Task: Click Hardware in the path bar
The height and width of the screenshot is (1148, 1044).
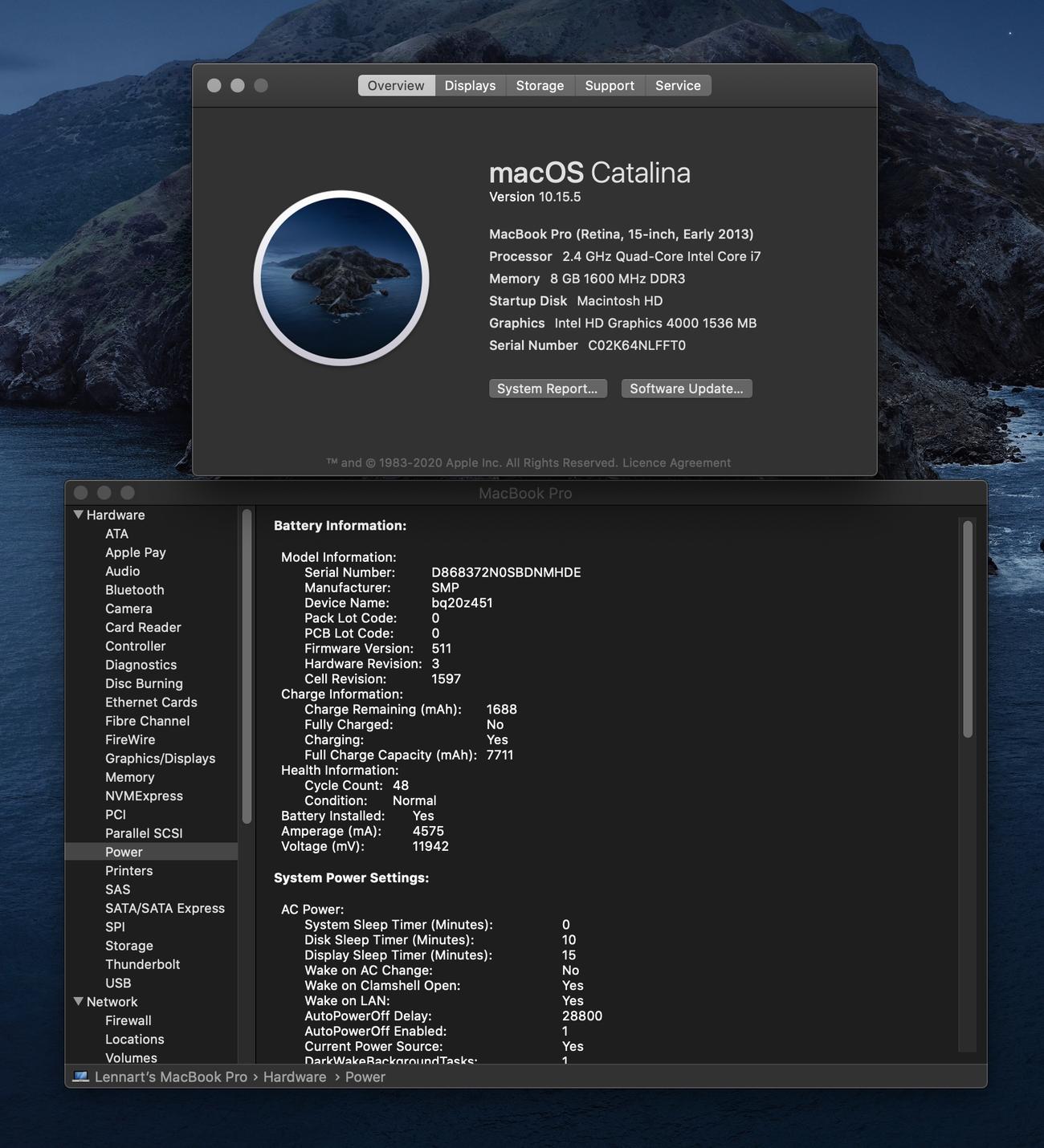Action: click(x=295, y=1077)
